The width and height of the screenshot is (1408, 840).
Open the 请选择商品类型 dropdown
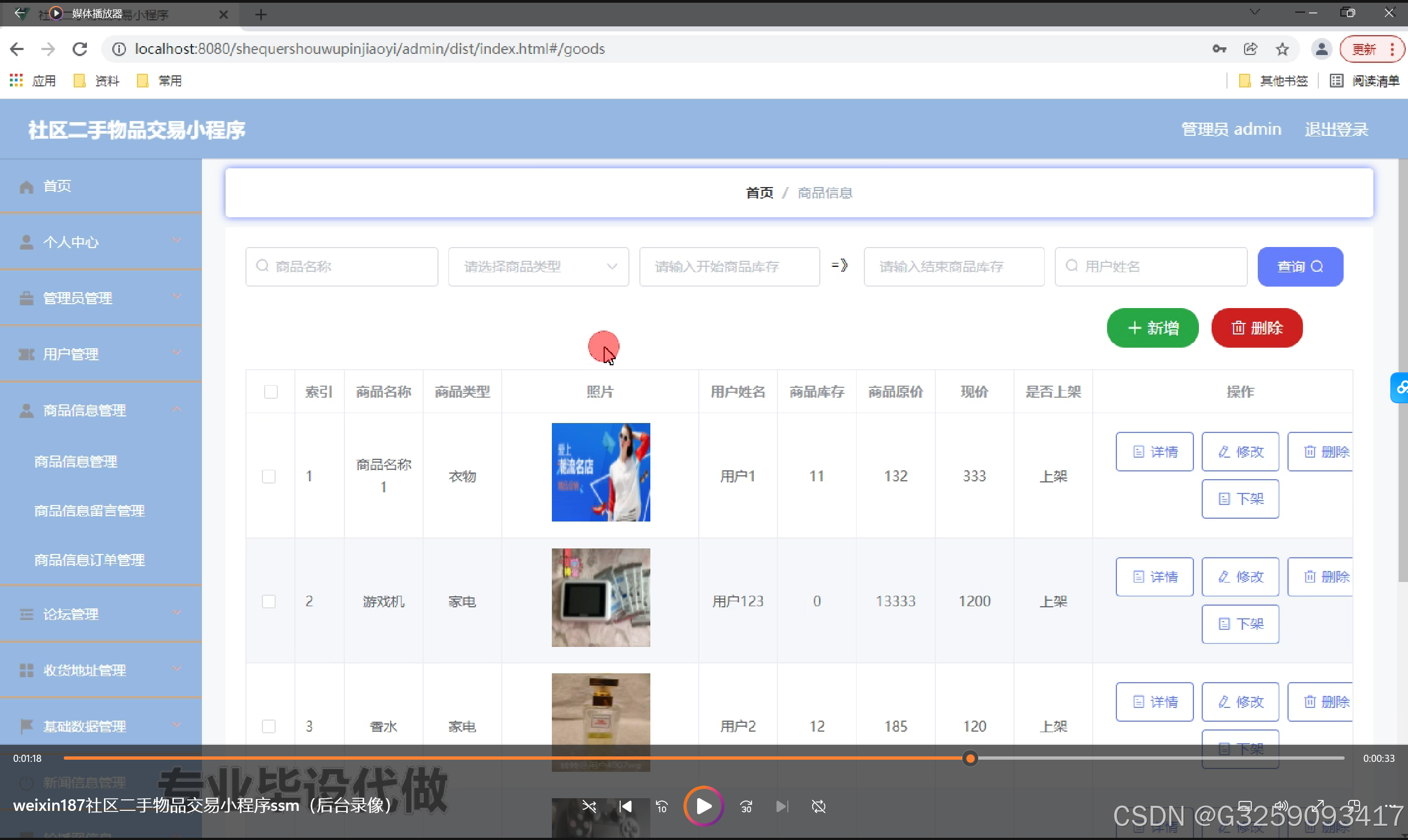(x=538, y=267)
